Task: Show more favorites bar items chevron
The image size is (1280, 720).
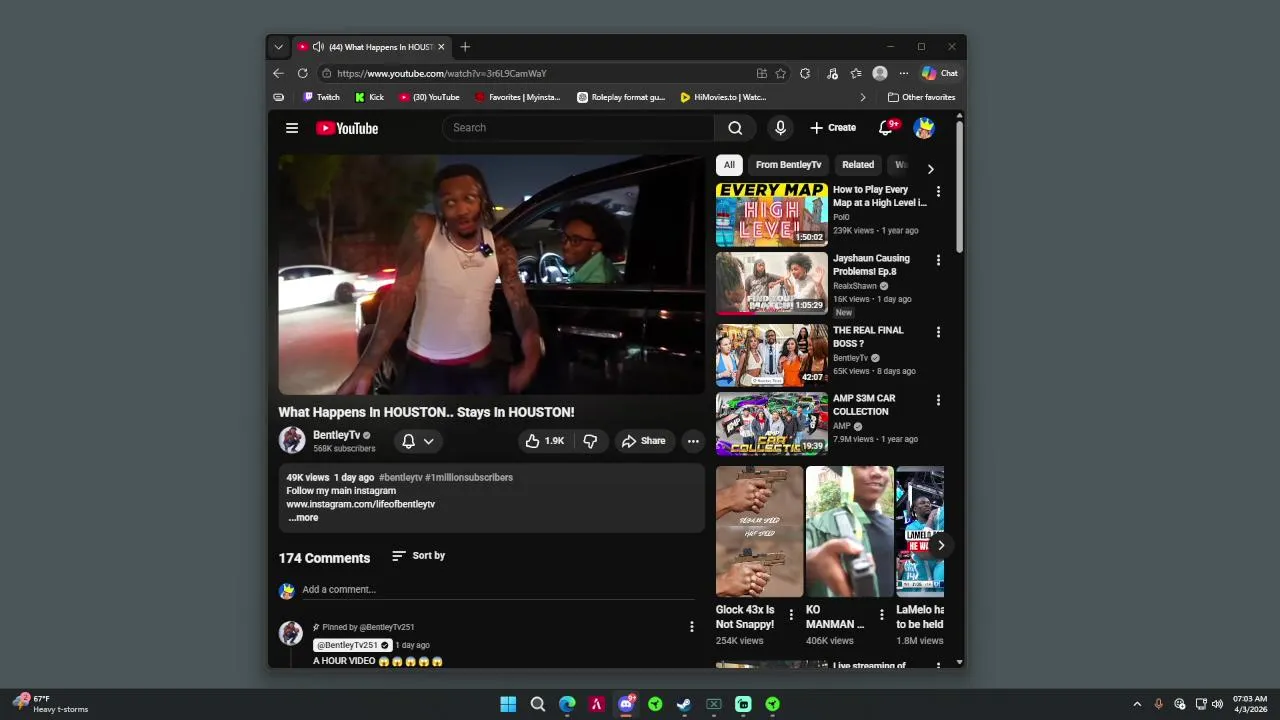Action: (x=863, y=97)
